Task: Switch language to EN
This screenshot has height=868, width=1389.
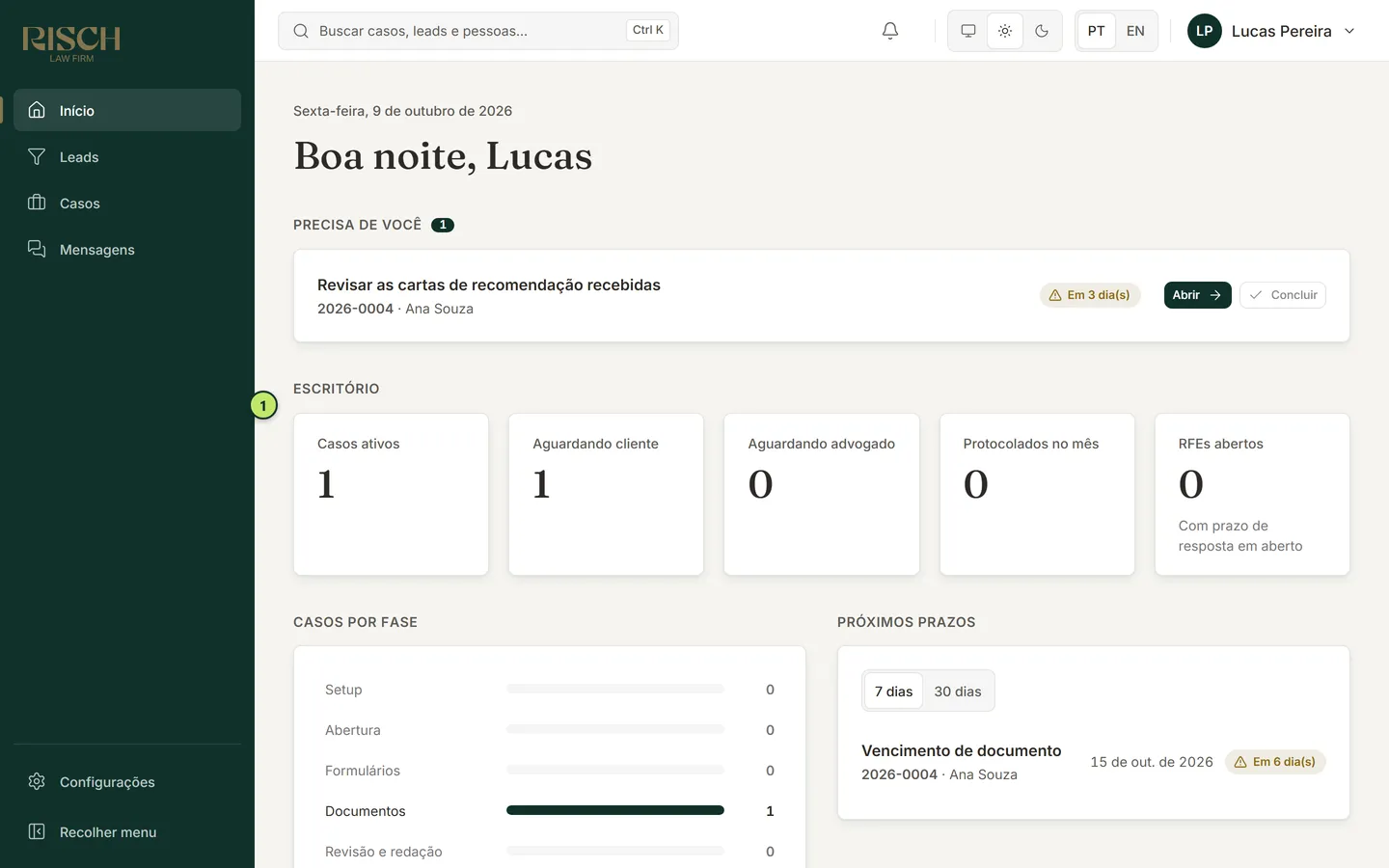Action: click(x=1135, y=31)
